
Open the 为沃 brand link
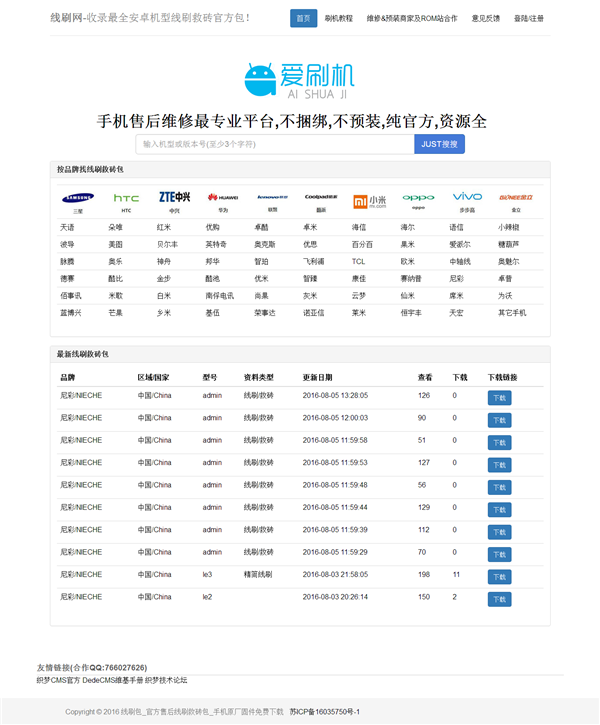click(505, 296)
